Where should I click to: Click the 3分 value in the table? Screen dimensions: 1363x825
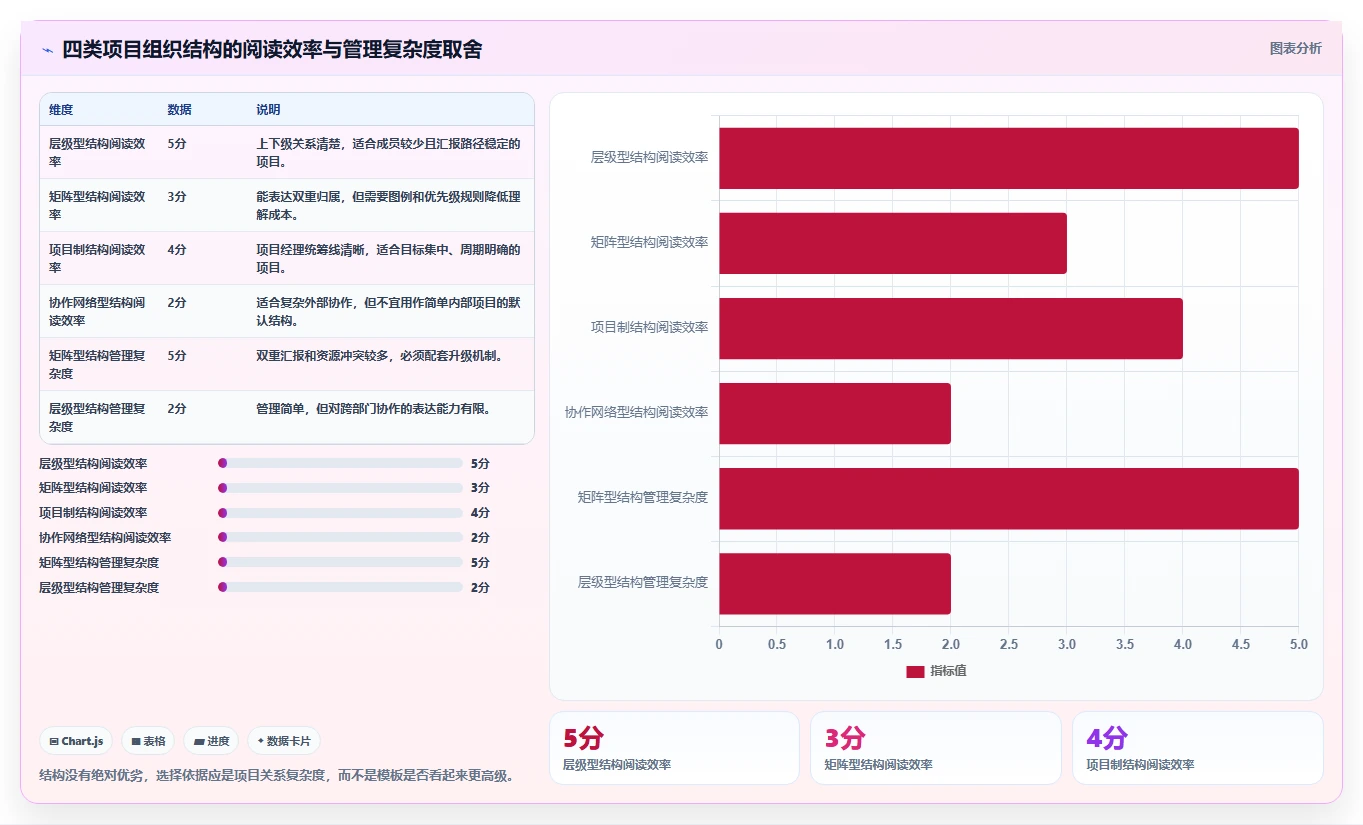[177, 196]
